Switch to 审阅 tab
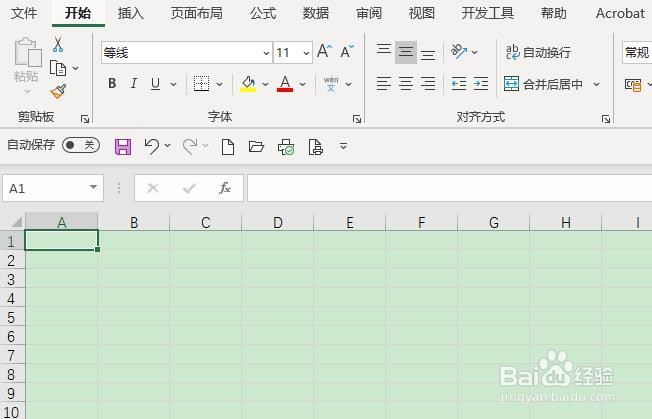 (x=369, y=13)
